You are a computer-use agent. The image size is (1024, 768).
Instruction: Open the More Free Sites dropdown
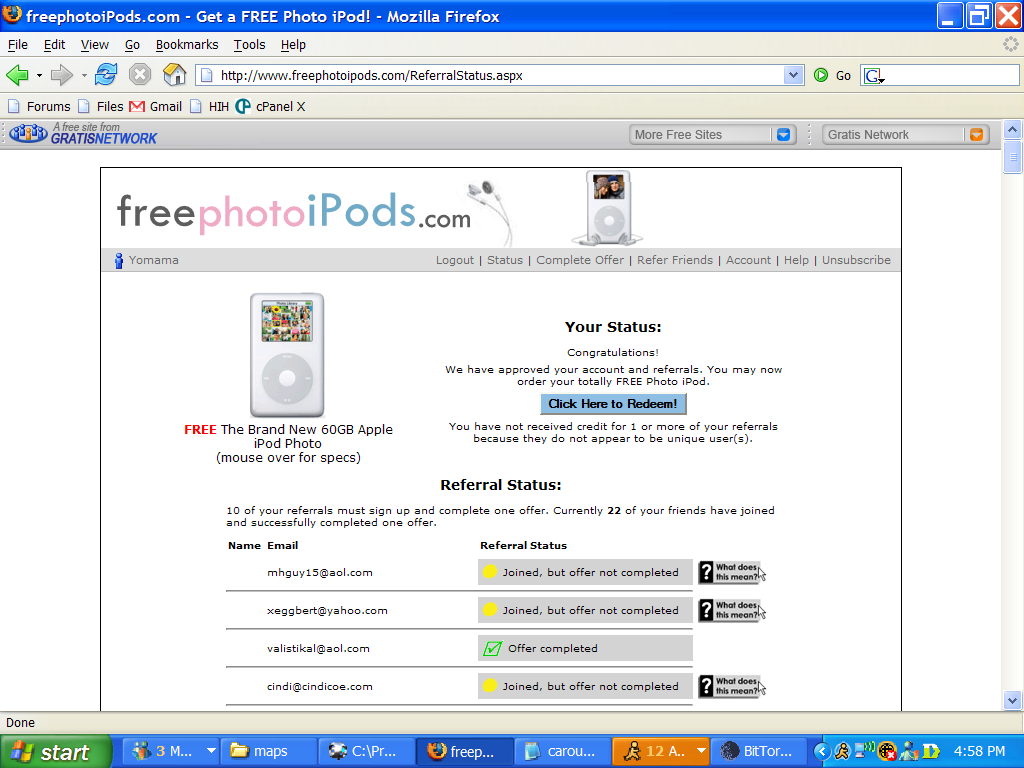pyautogui.click(x=784, y=135)
